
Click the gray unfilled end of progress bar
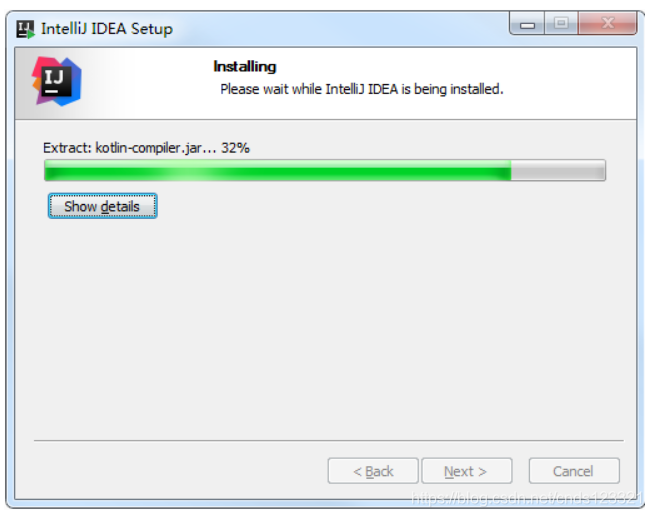558,170
